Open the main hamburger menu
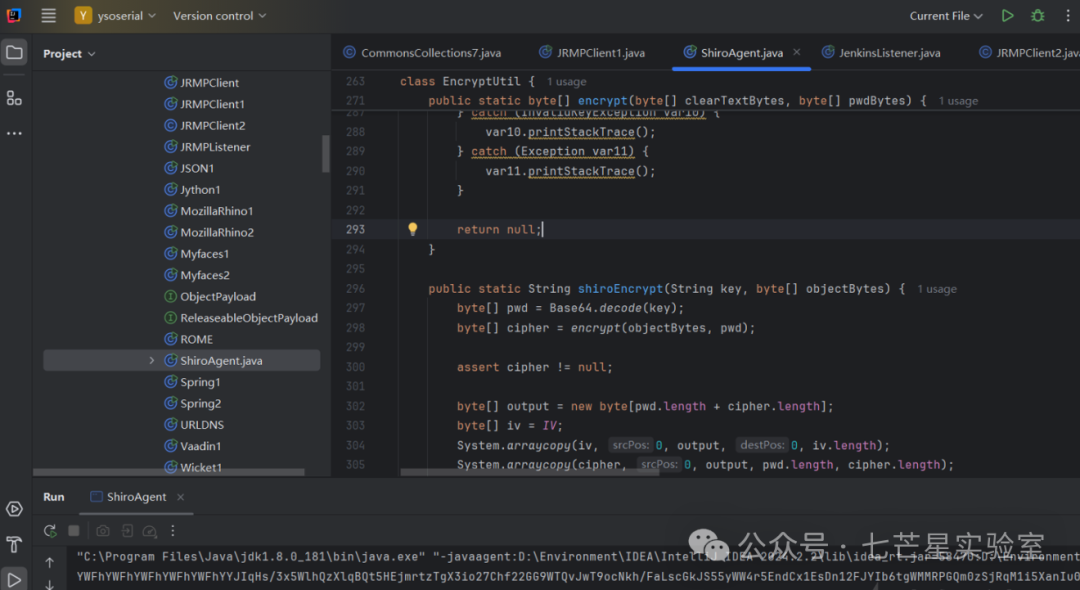Viewport: 1080px width, 590px height. click(x=48, y=15)
